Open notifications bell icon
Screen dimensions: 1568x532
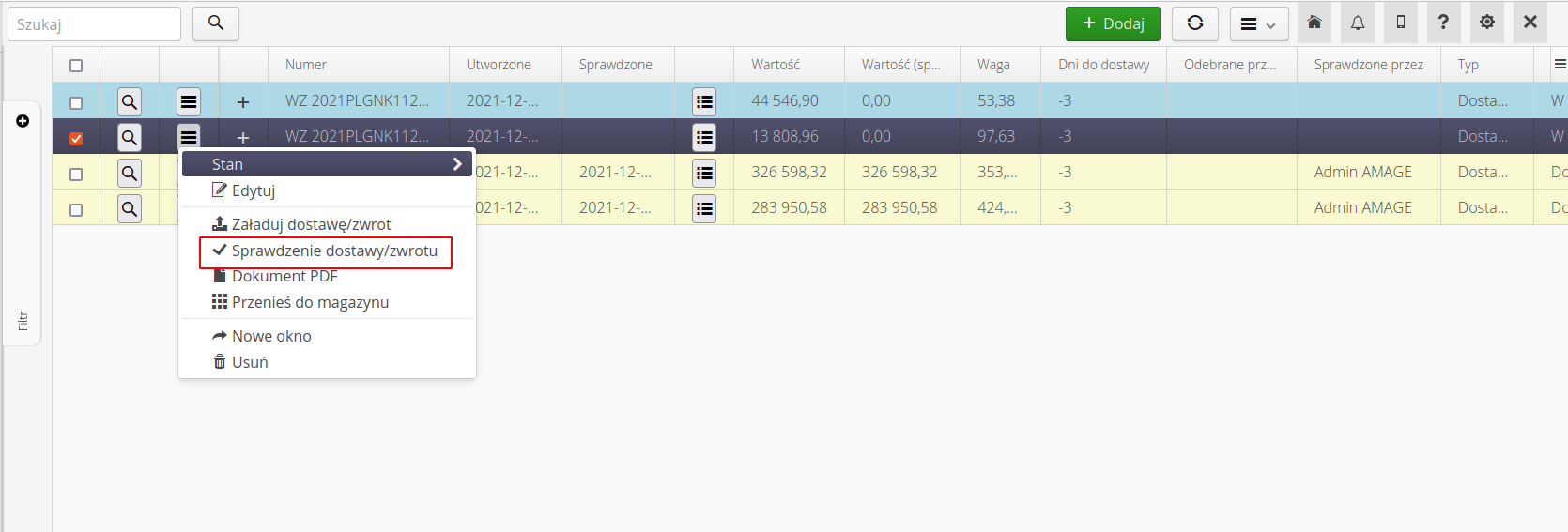[1358, 23]
